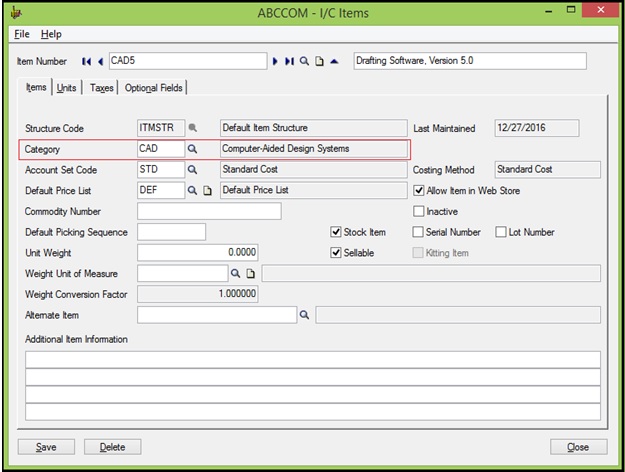Toggle the Kitting Item checkbox
This screenshot has height=472, width=625.
point(418,253)
